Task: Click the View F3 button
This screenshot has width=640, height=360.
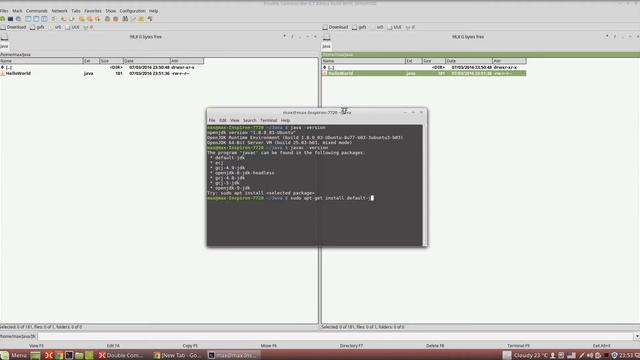Action: (36, 346)
